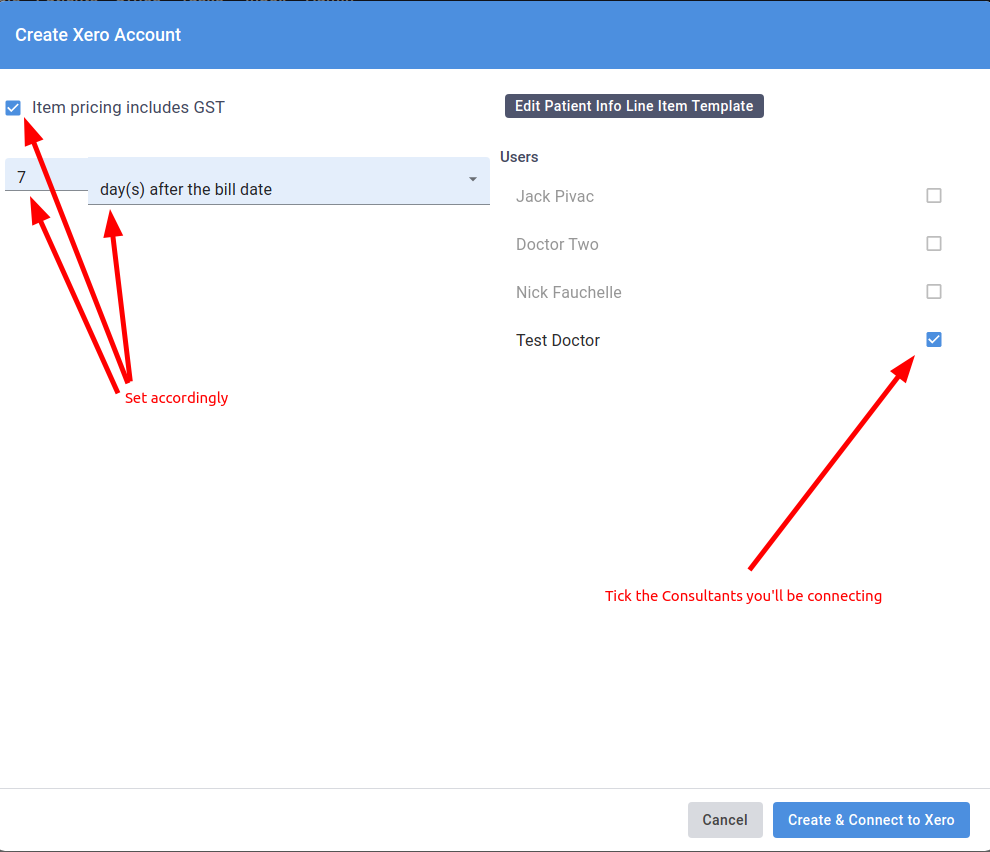Click the number of days input field
Screen dimensions: 990x852
[x=46, y=176]
